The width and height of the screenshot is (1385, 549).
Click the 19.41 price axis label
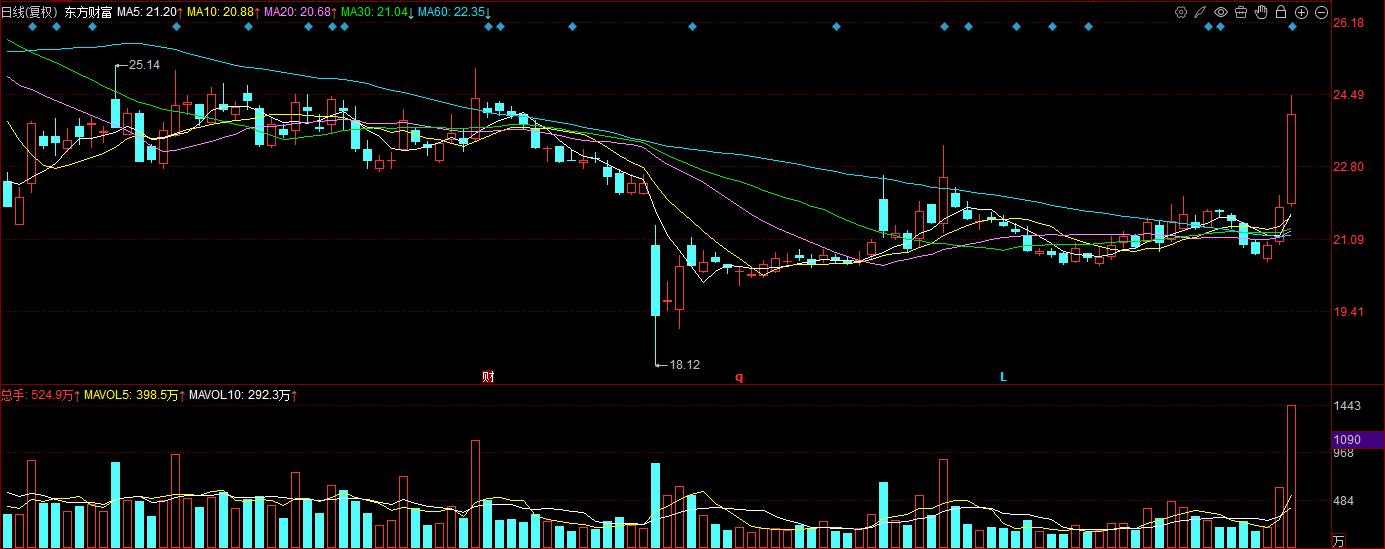[1349, 312]
